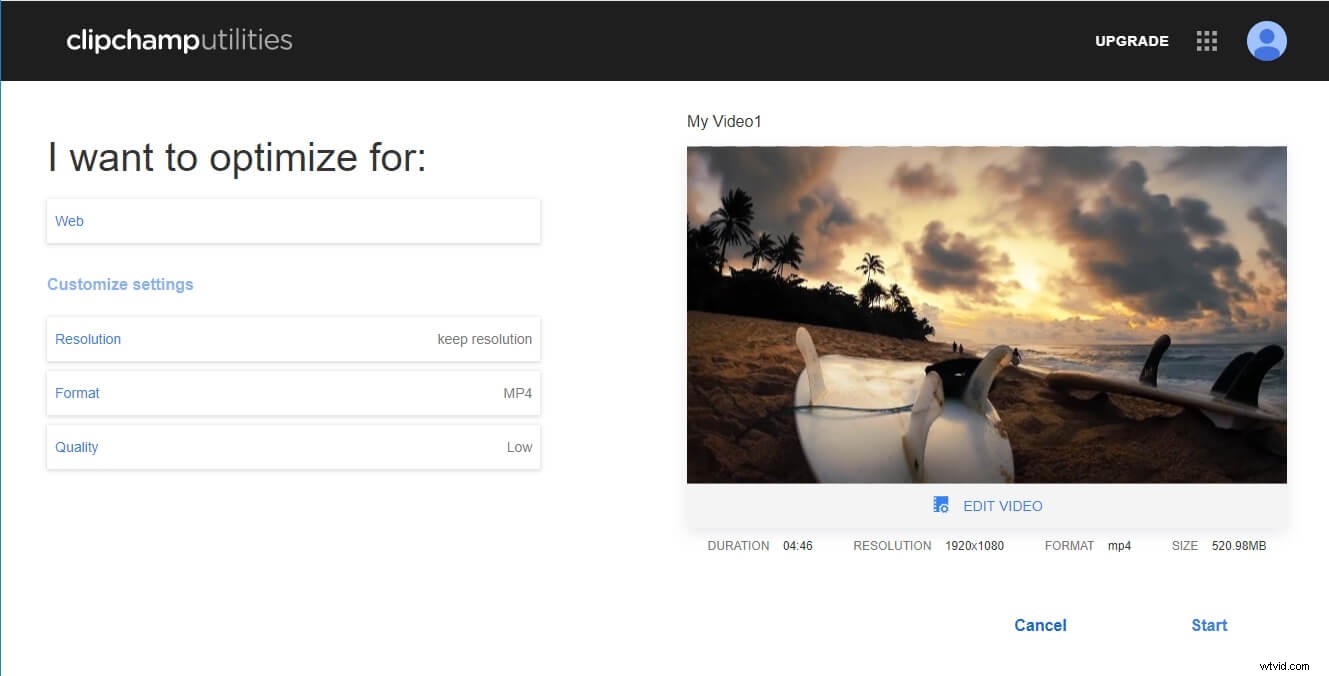Click the DURATION value 04:46
The width and height of the screenshot is (1329, 676).
(x=797, y=545)
